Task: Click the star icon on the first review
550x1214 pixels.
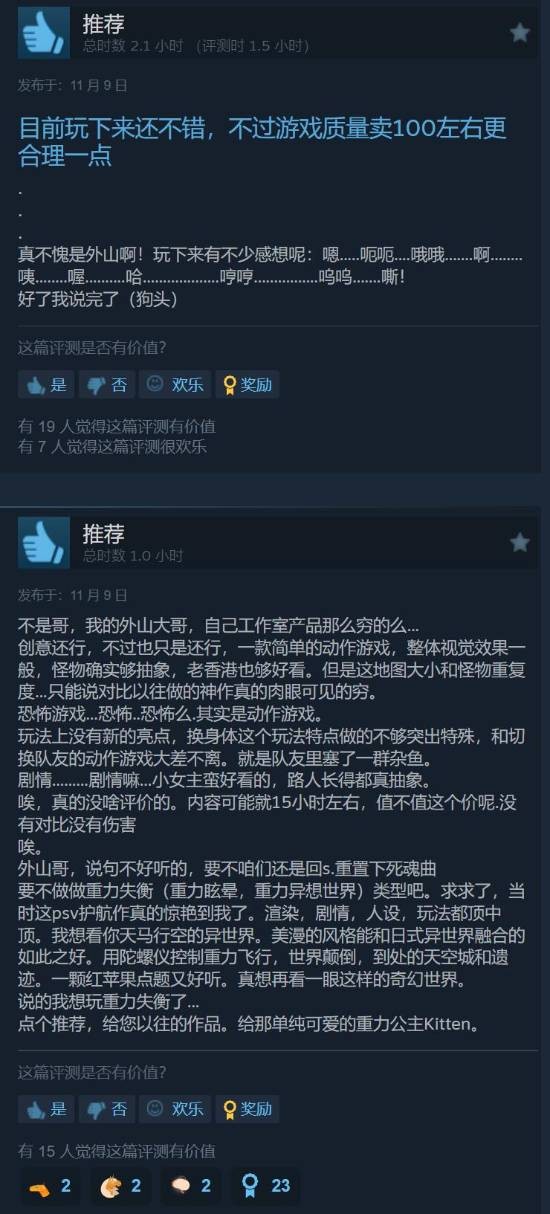Action: pyautogui.click(x=520, y=33)
